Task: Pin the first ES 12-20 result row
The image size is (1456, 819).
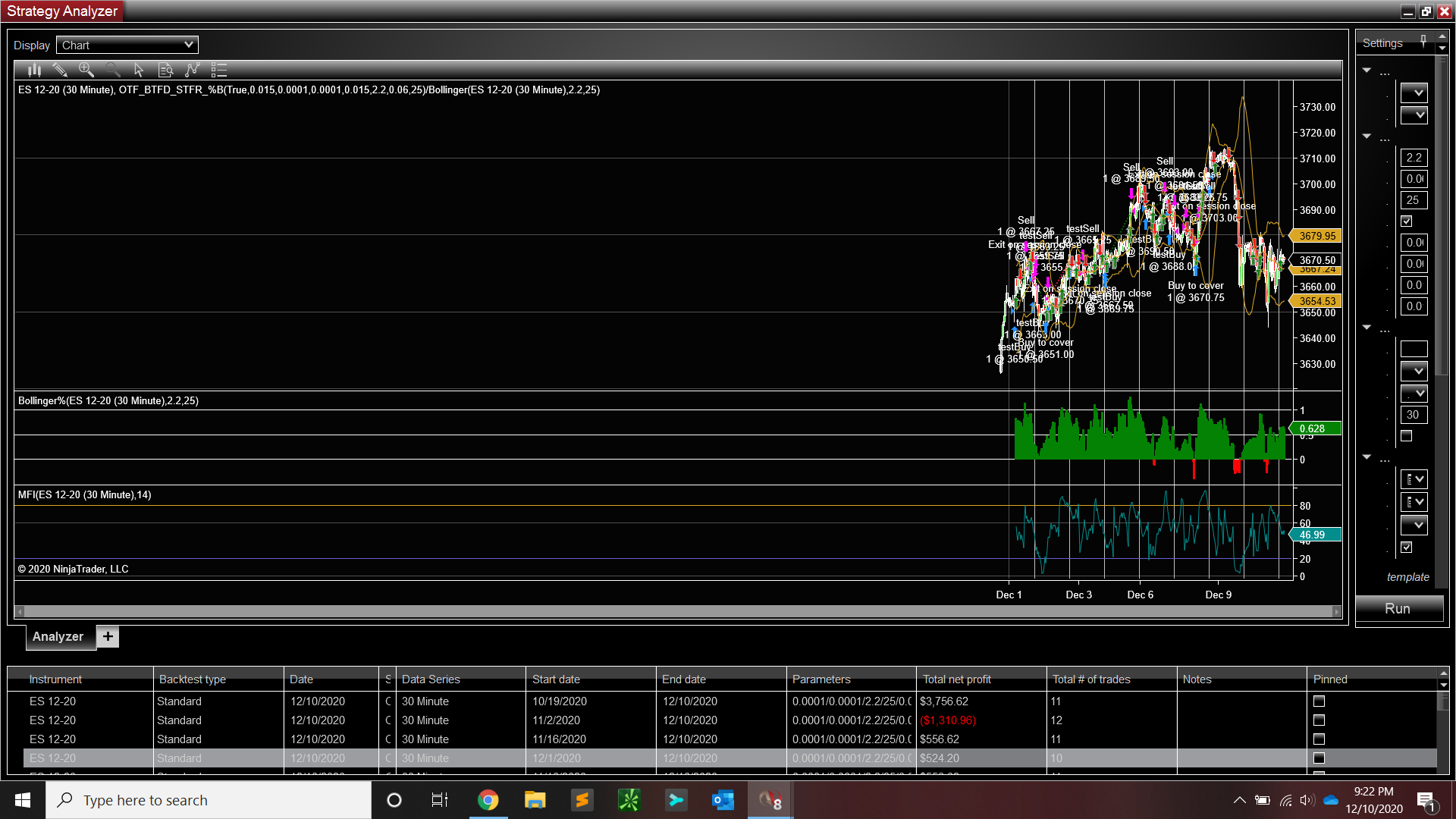Action: pyautogui.click(x=1319, y=701)
